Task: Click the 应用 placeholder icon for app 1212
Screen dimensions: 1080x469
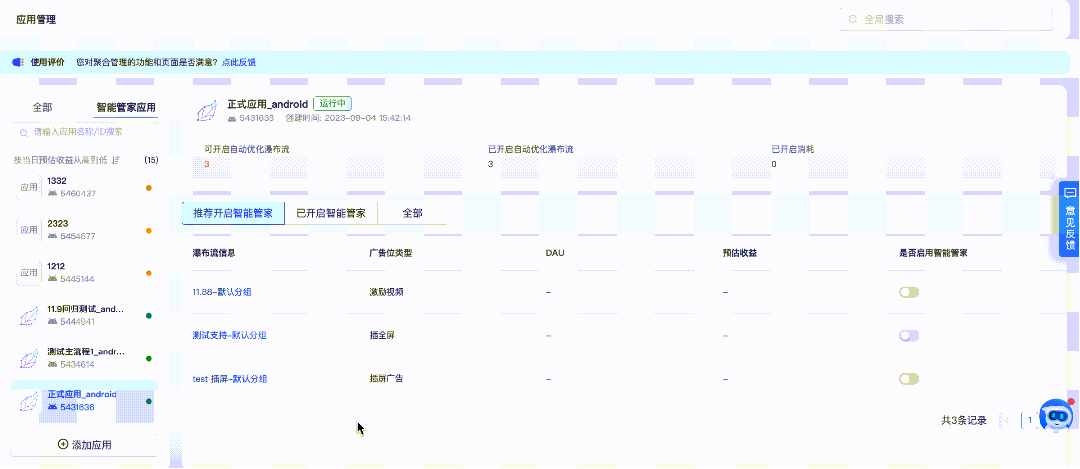Action: coord(29,273)
